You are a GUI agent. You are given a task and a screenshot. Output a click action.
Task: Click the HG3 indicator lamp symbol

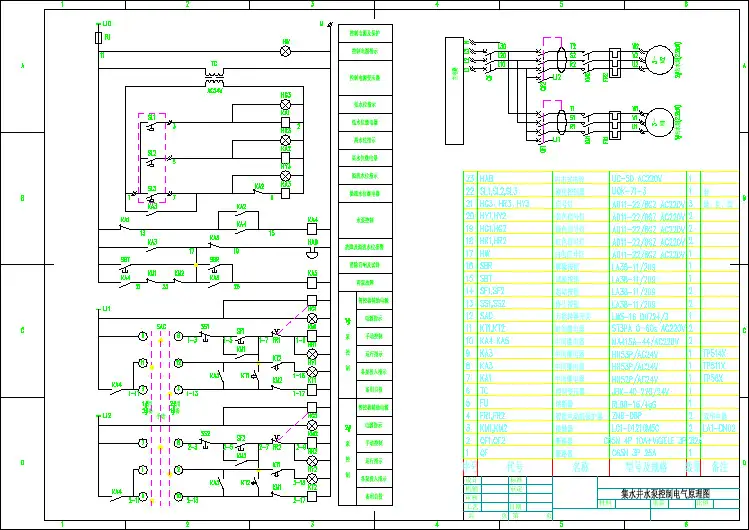(285, 105)
